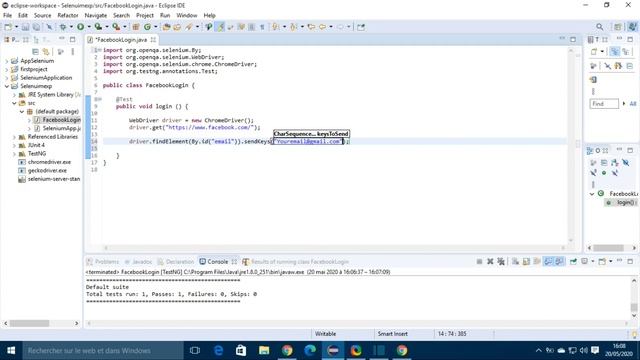Click the Terminate stop icon in Console
The height and width of the screenshot is (360, 640).
click(x=479, y=262)
